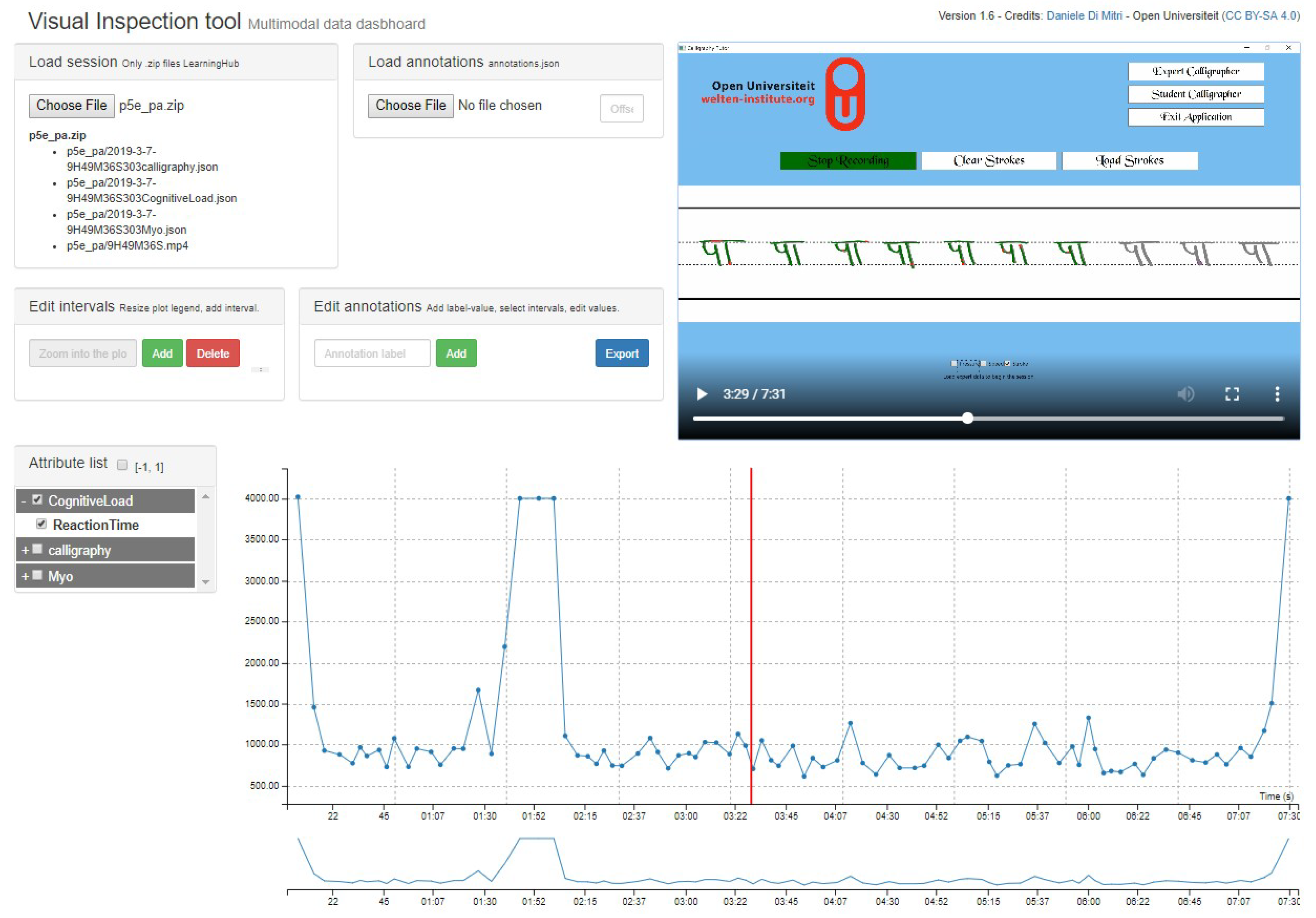The width and height of the screenshot is (1316, 918).
Task: Expand the calligraphy tree group
Action: pyautogui.click(x=25, y=551)
